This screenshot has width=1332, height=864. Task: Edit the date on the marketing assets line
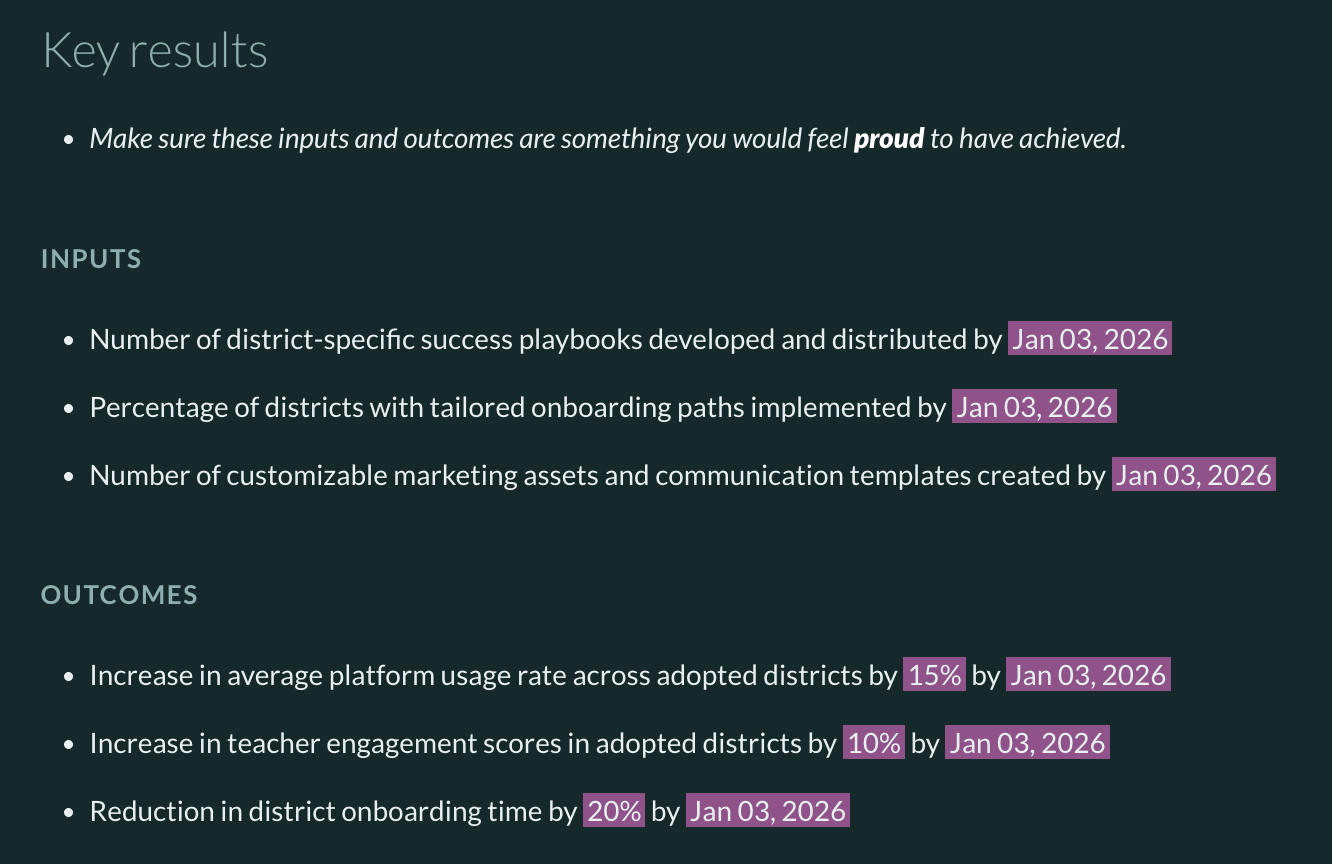click(1194, 475)
